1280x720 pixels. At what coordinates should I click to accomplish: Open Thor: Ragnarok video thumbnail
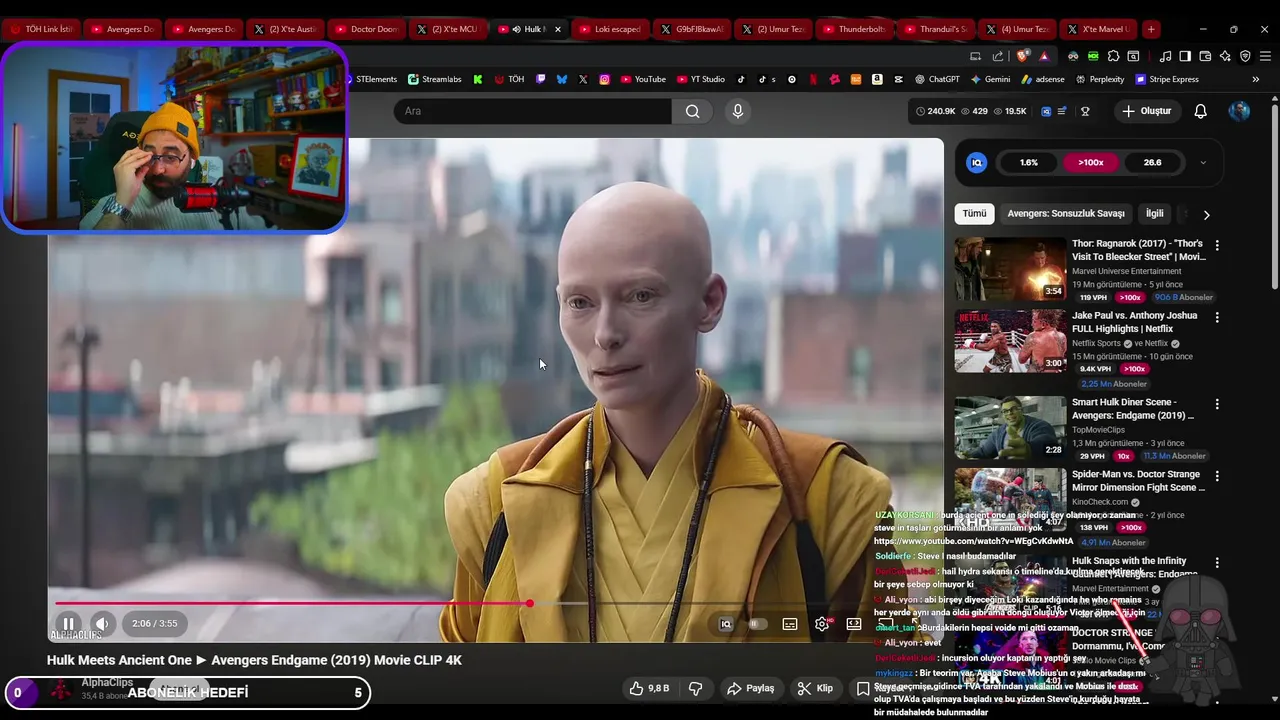point(1010,269)
